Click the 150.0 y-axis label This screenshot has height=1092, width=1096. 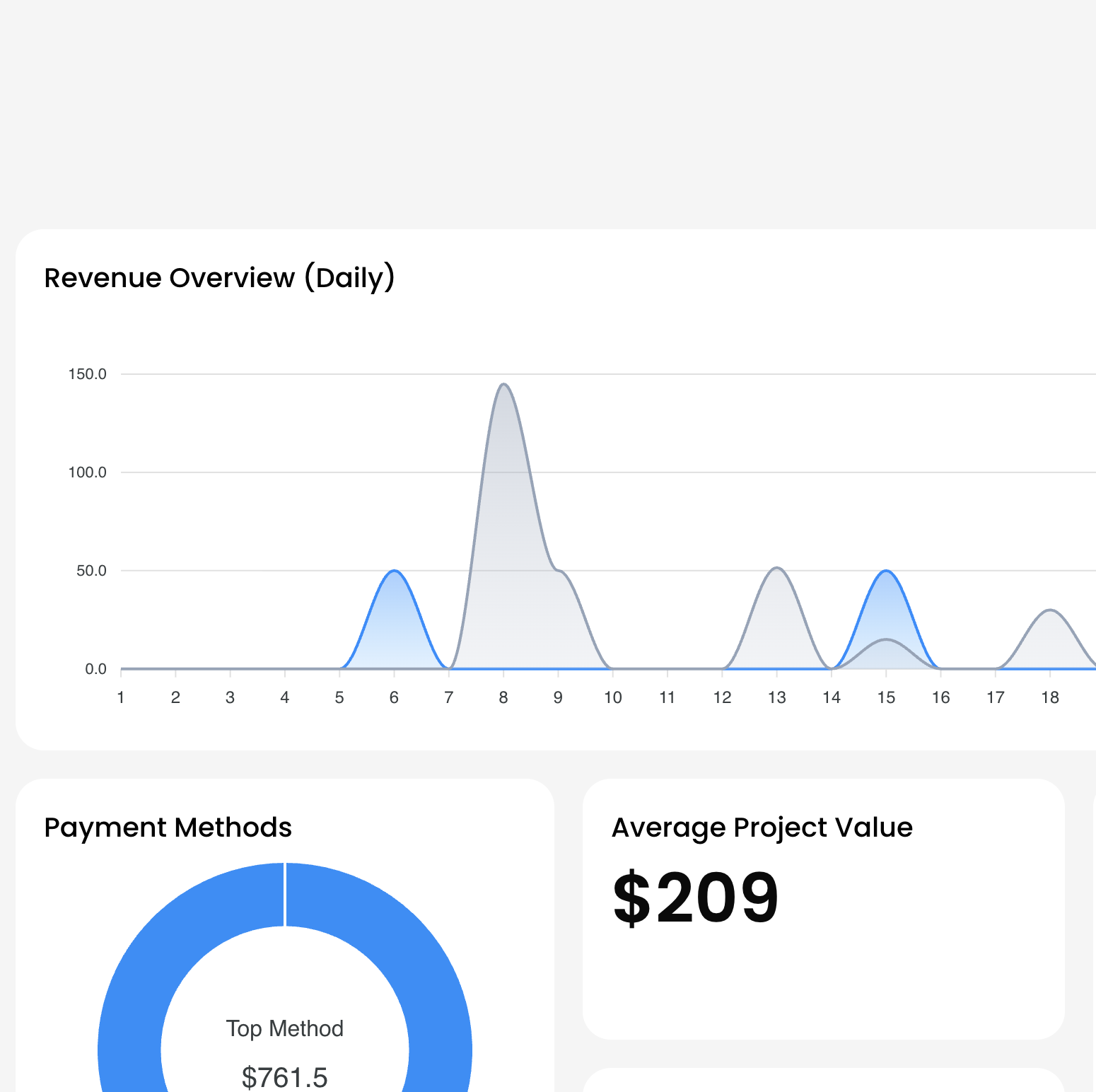point(88,374)
